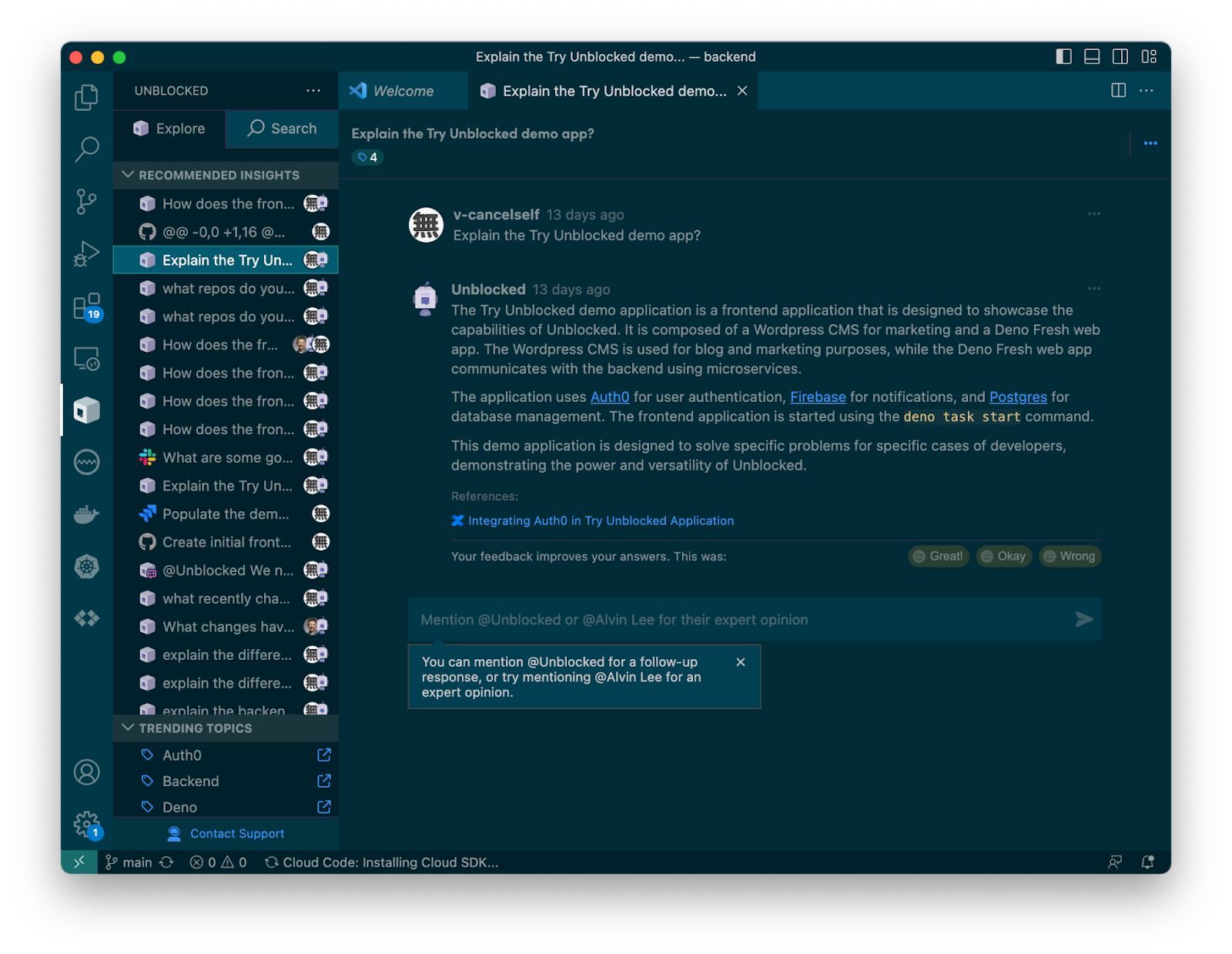Image resolution: width=1232 pixels, height=954 pixels.
Task: Close the Explain the Try Unblocked tab
Action: click(x=742, y=91)
